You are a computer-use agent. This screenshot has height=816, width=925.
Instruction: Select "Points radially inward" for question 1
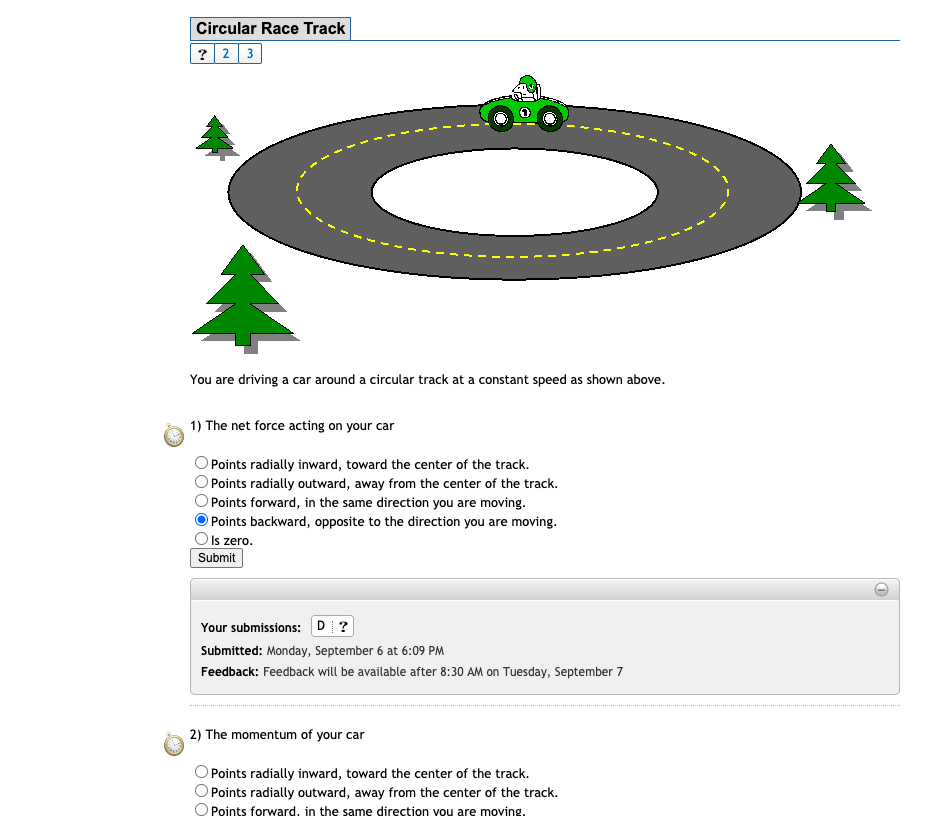tap(201, 462)
